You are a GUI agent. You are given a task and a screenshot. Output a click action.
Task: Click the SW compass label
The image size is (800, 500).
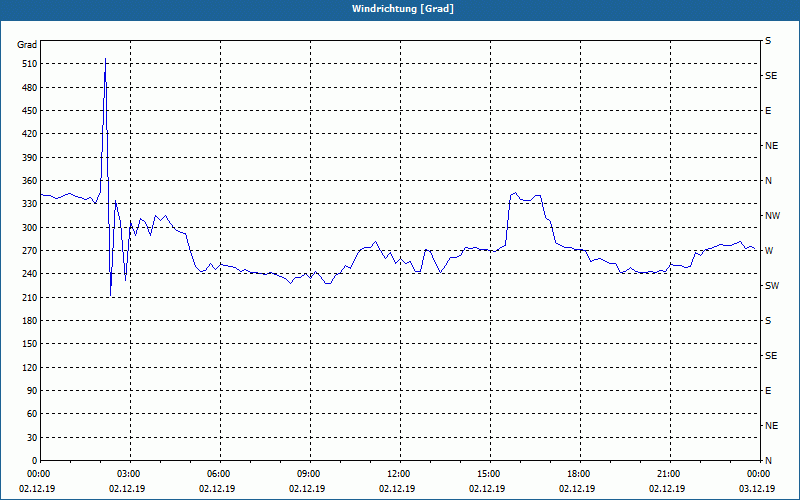click(x=772, y=286)
